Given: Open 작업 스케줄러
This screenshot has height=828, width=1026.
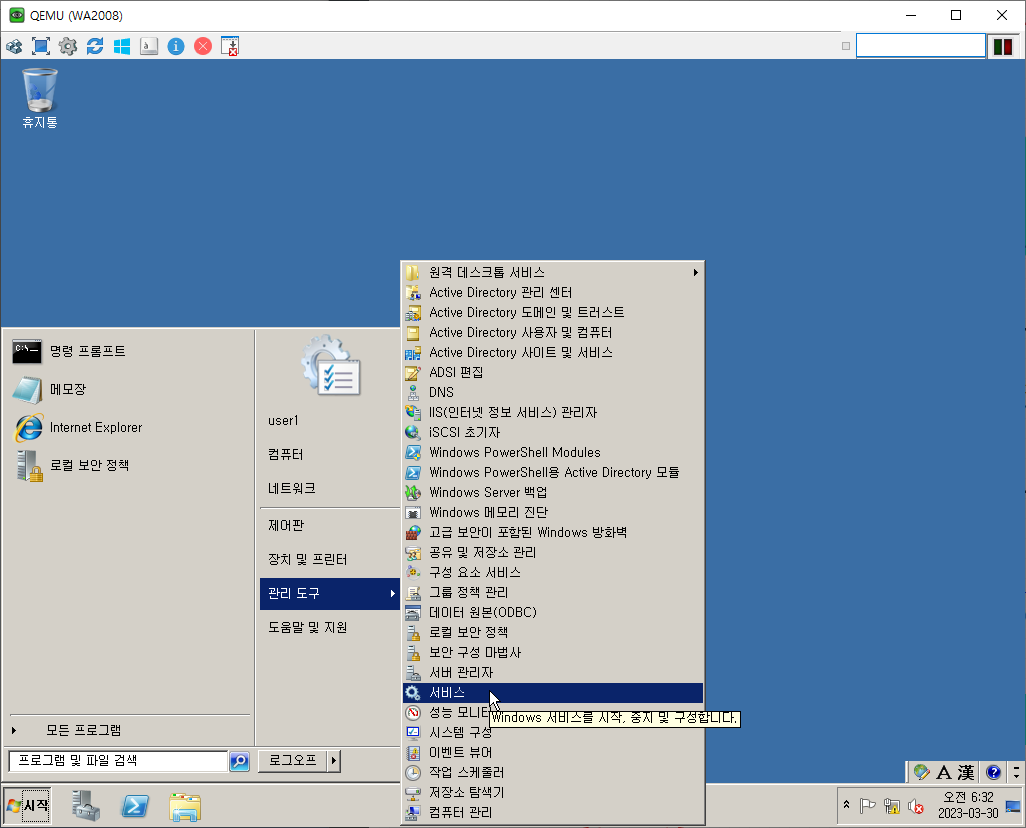Looking at the screenshot, I should pyautogui.click(x=553, y=772).
